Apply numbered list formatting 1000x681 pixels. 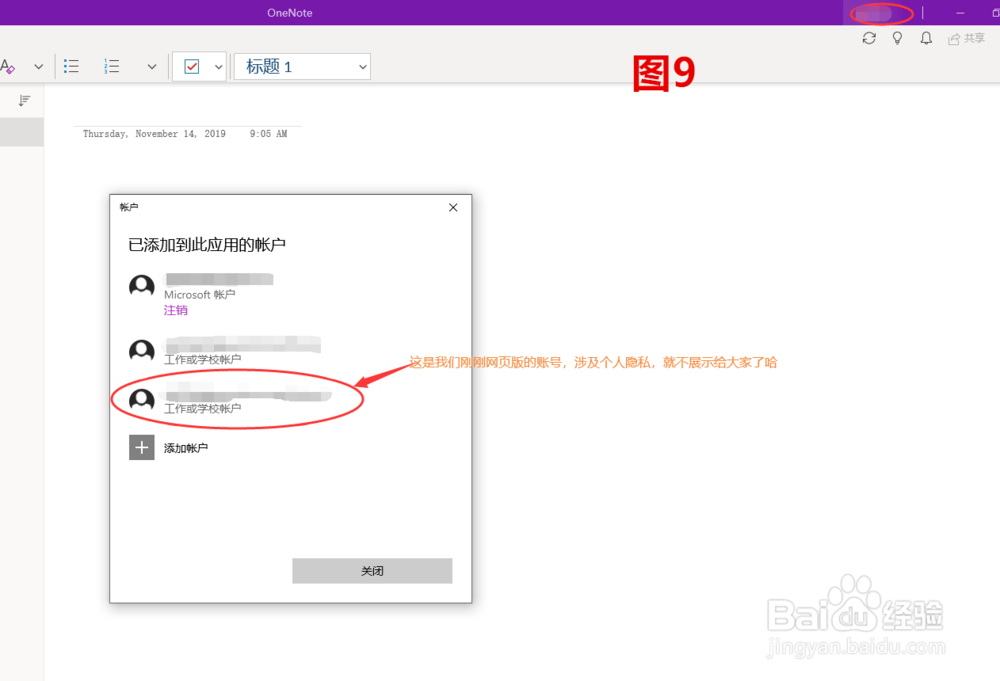(x=112, y=65)
